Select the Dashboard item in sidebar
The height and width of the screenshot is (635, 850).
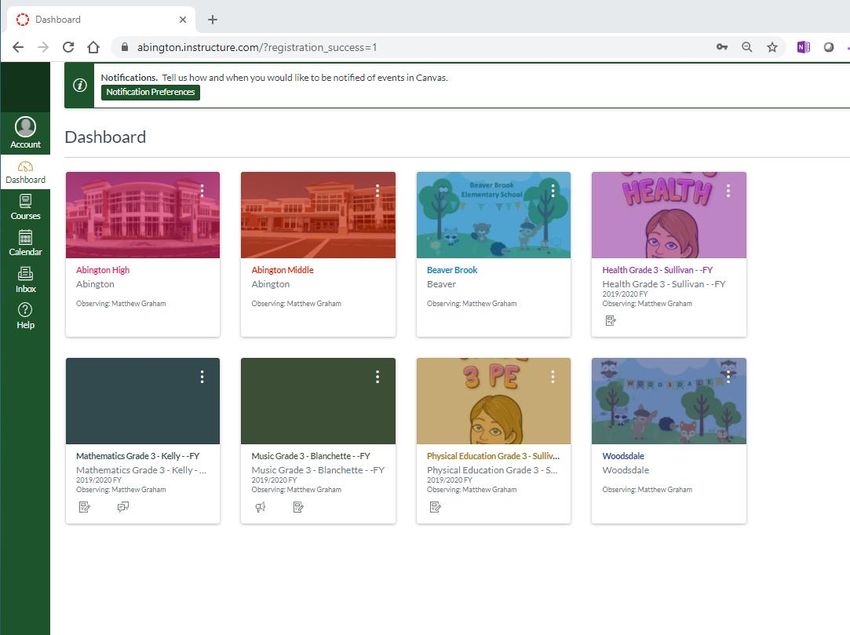[25, 171]
